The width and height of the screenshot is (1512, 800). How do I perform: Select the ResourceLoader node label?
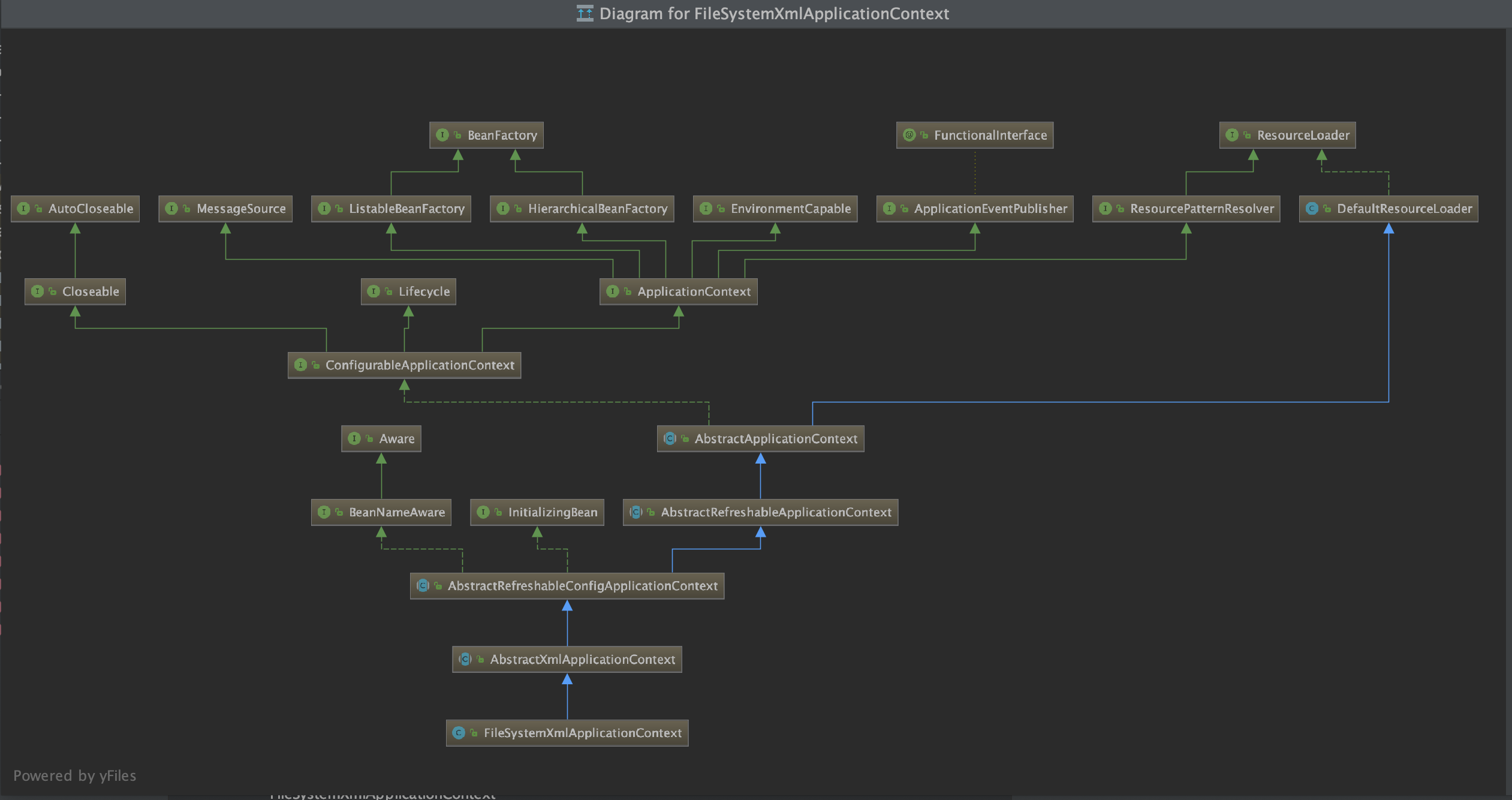point(1303,136)
